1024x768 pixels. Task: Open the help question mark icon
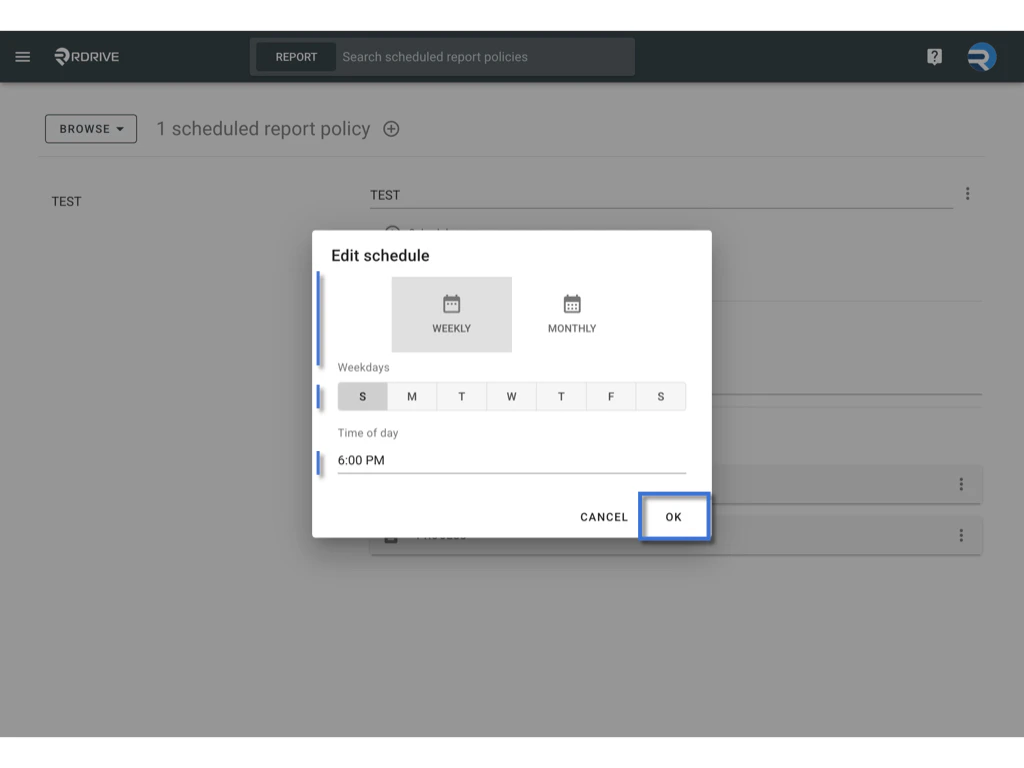pyautogui.click(x=933, y=56)
